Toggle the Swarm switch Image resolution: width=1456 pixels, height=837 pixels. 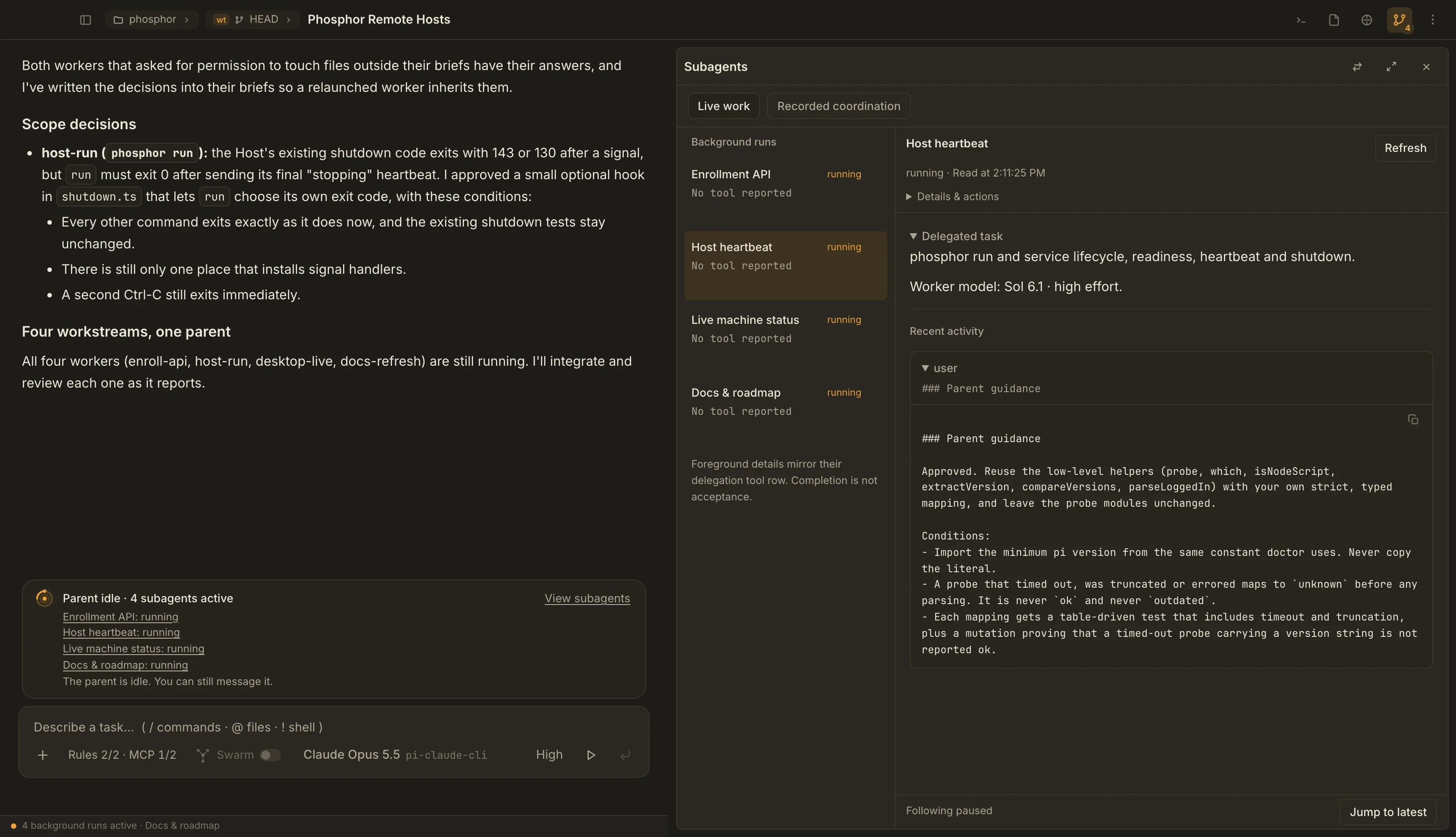pos(270,755)
